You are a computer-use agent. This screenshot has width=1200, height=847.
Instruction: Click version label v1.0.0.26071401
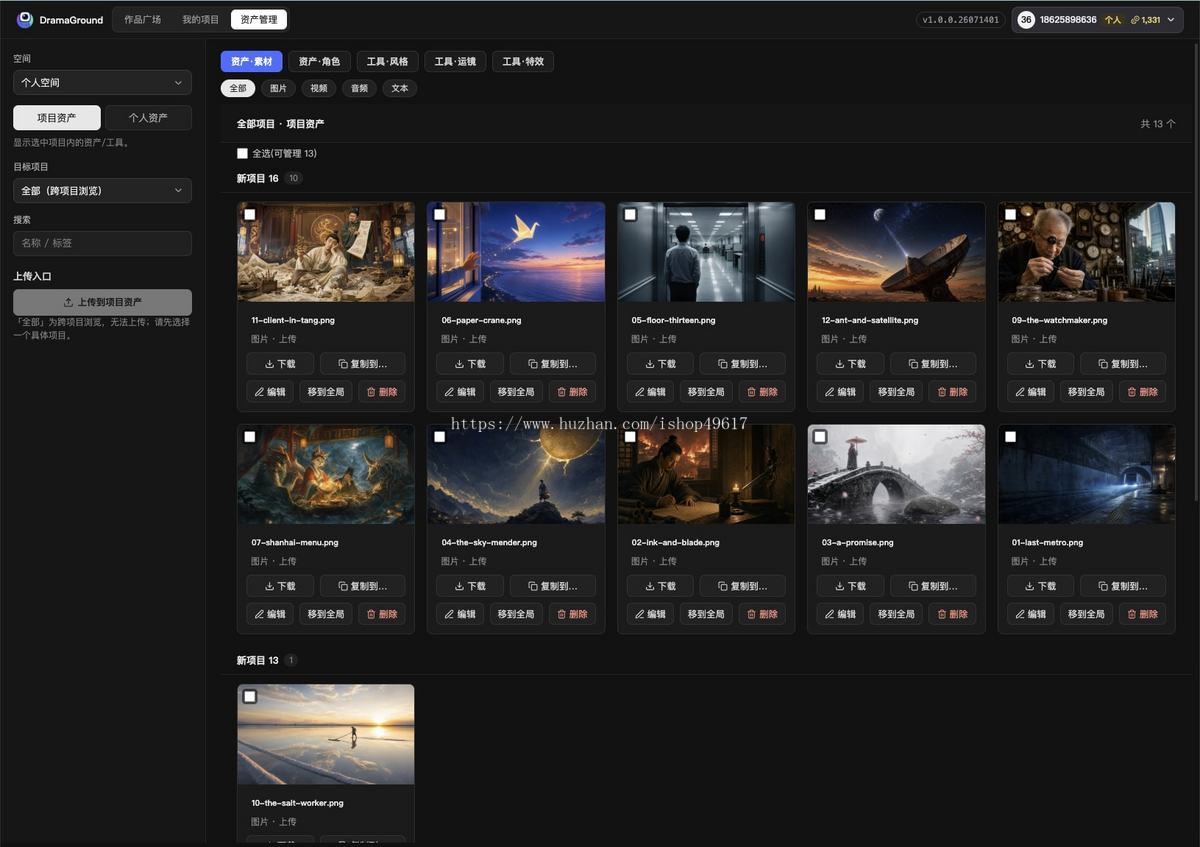coord(959,20)
